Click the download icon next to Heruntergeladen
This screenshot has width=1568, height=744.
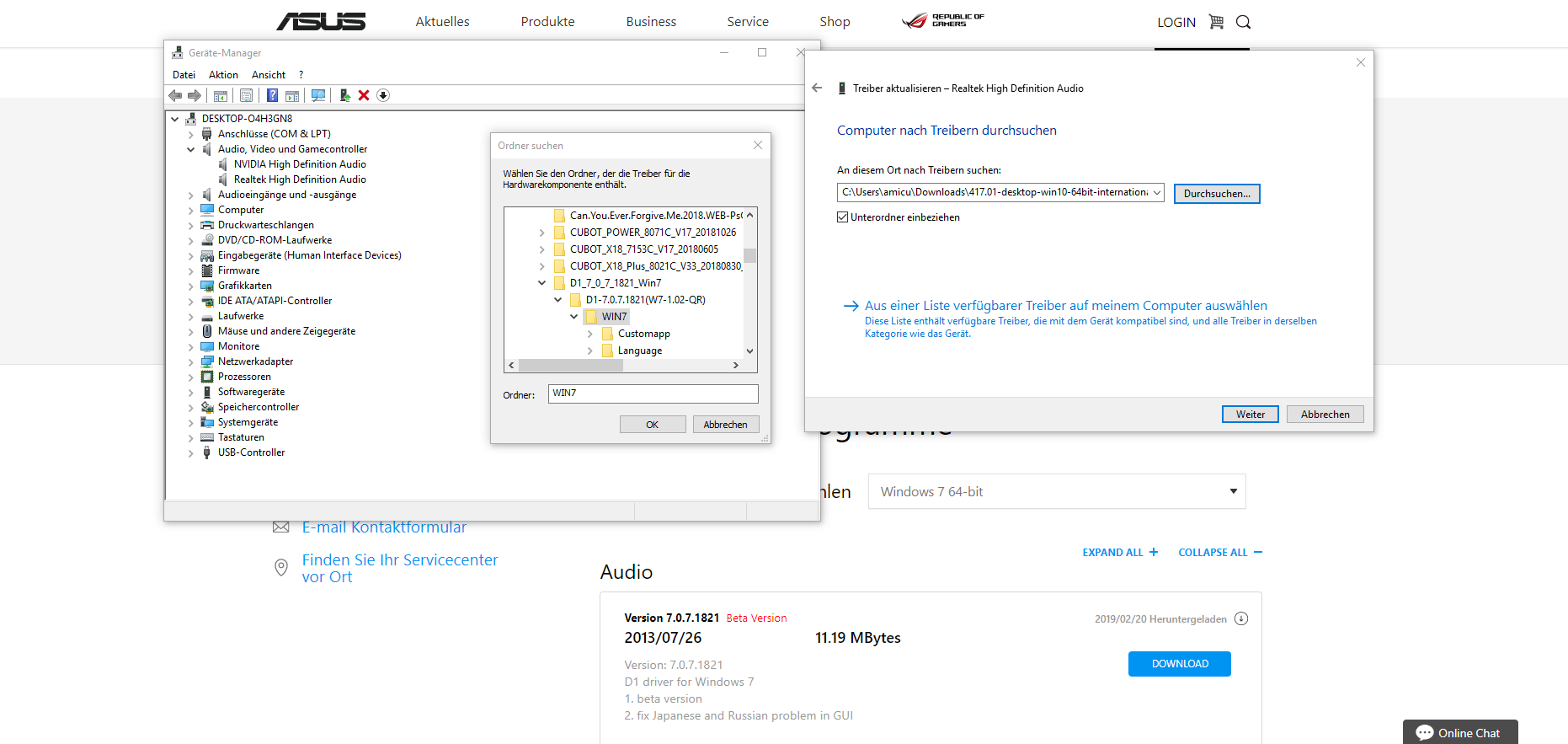click(x=1241, y=618)
